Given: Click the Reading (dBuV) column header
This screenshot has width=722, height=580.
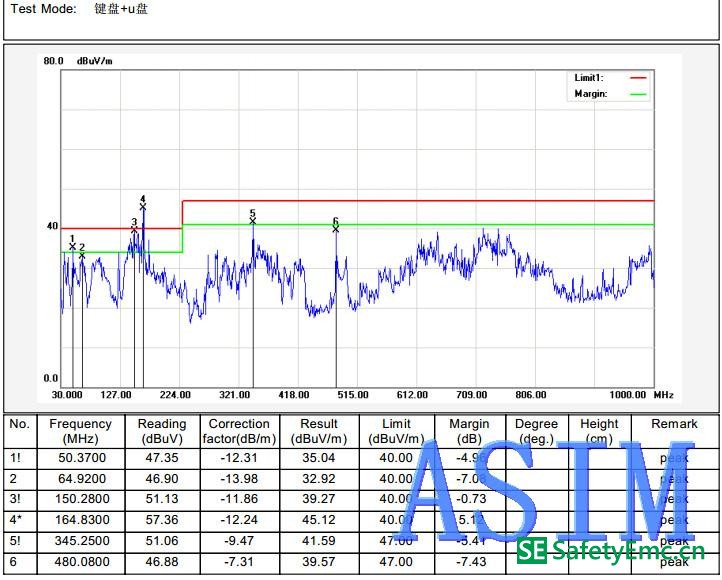Looking at the screenshot, I should [x=162, y=431].
